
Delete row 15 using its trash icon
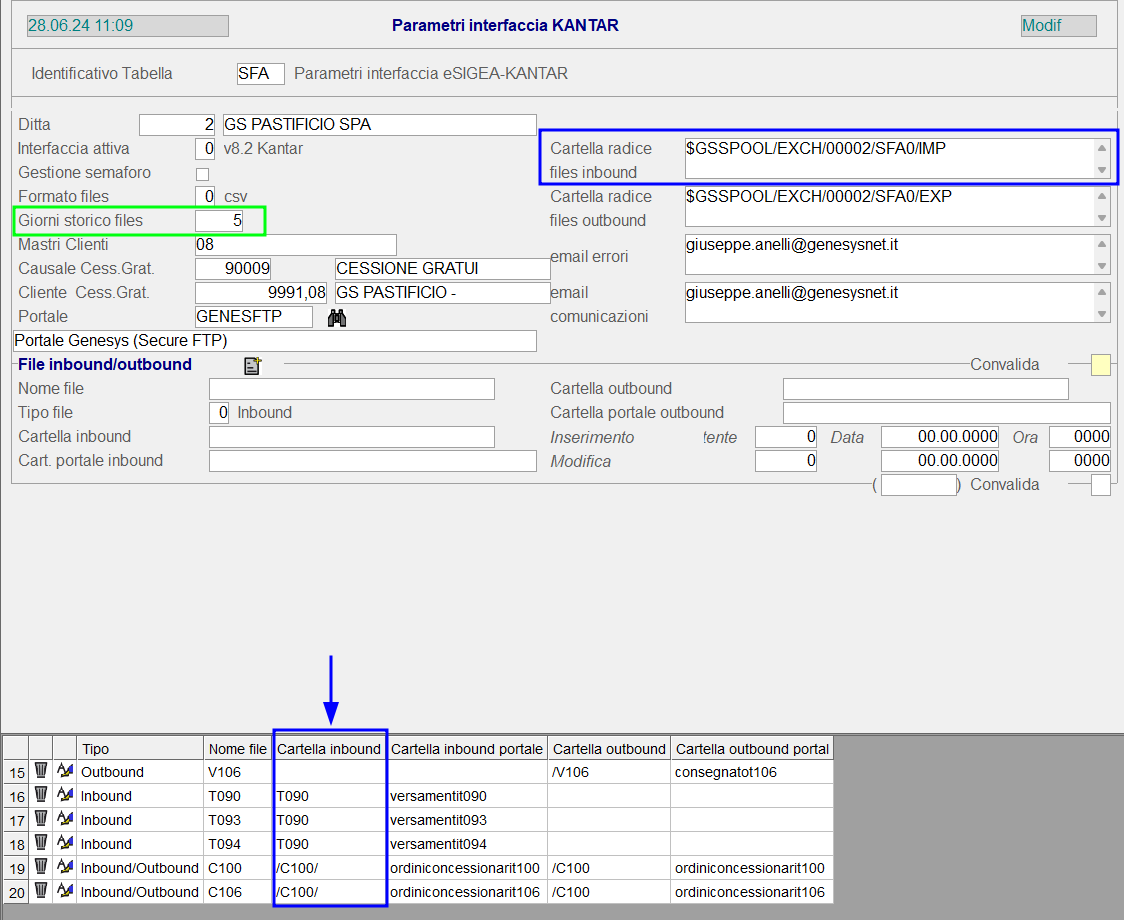41,771
